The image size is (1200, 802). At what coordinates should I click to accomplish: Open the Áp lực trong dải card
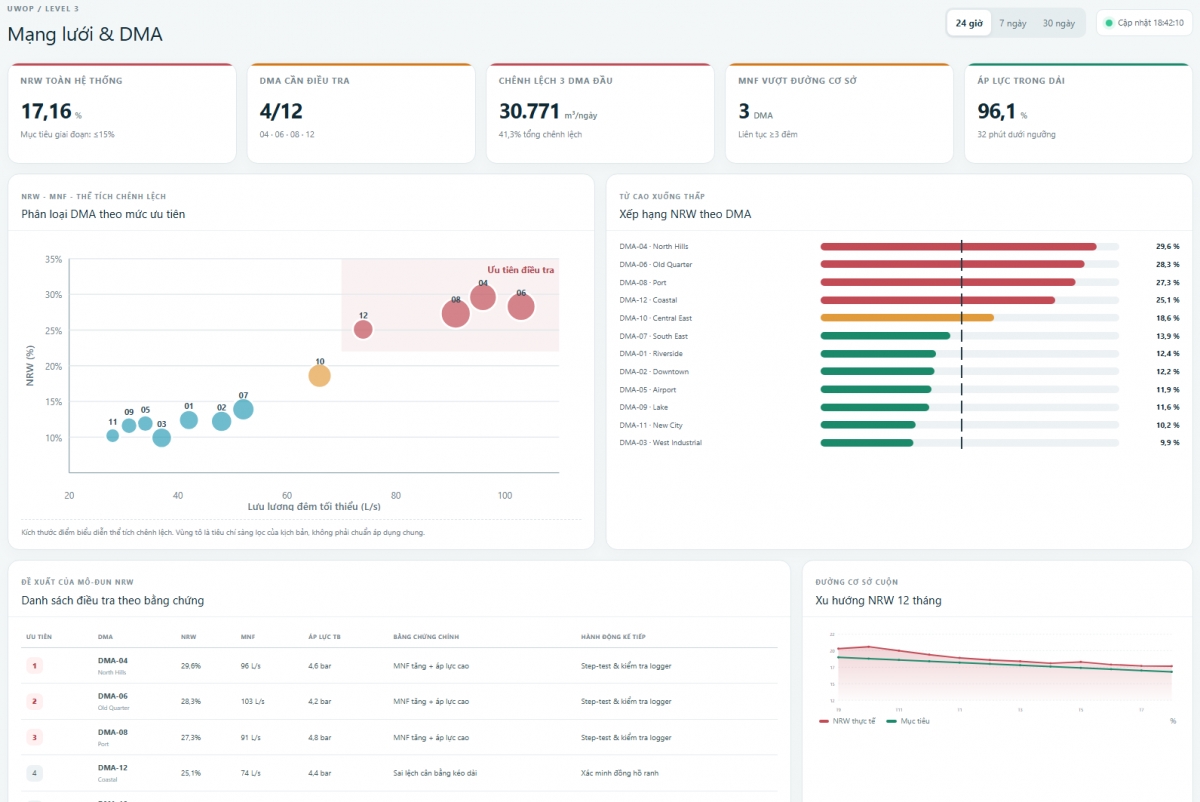click(x=1078, y=113)
